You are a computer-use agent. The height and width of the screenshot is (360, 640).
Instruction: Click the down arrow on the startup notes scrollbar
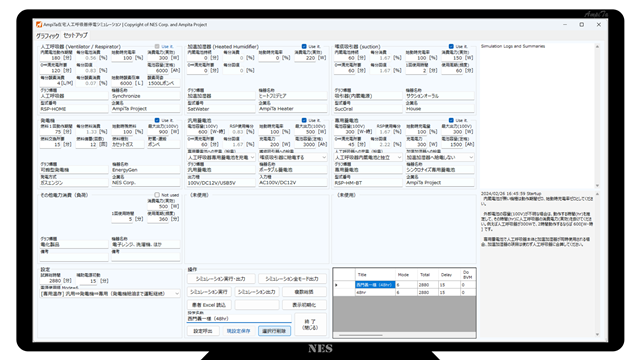(x=597, y=334)
